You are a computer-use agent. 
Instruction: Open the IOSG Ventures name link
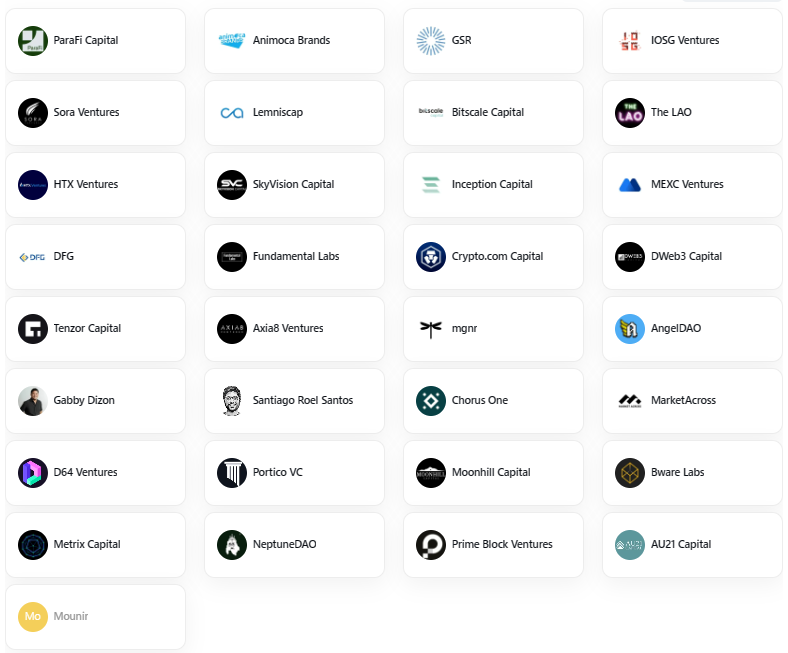tap(685, 40)
